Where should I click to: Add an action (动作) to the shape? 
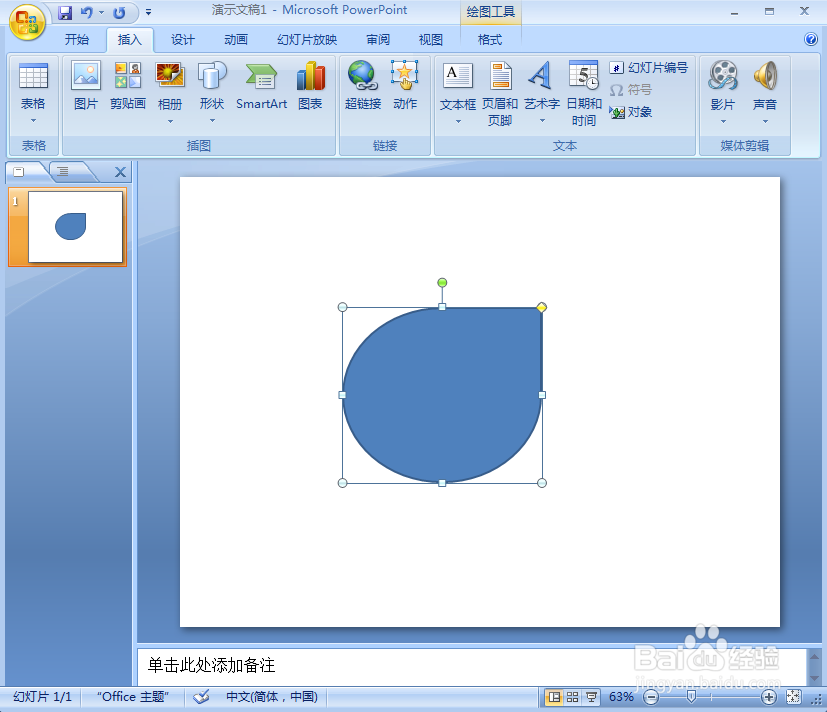pyautogui.click(x=405, y=86)
